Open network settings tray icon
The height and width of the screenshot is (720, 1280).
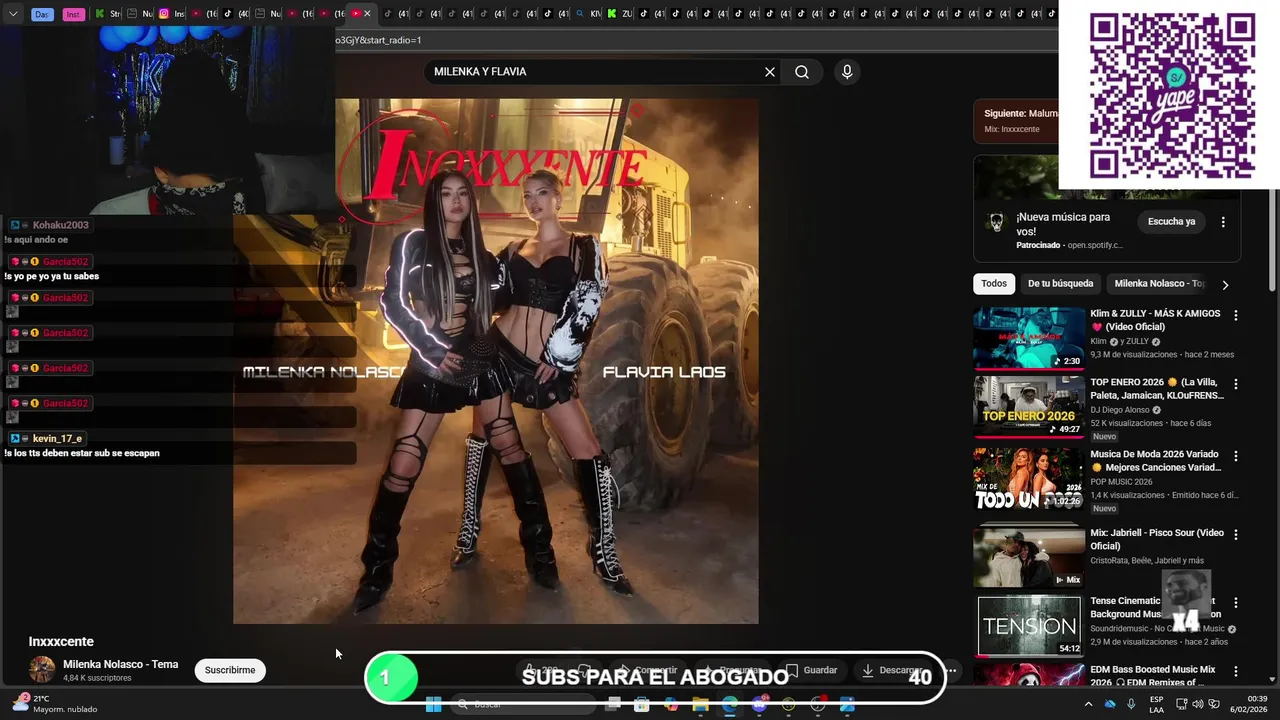(1181, 704)
